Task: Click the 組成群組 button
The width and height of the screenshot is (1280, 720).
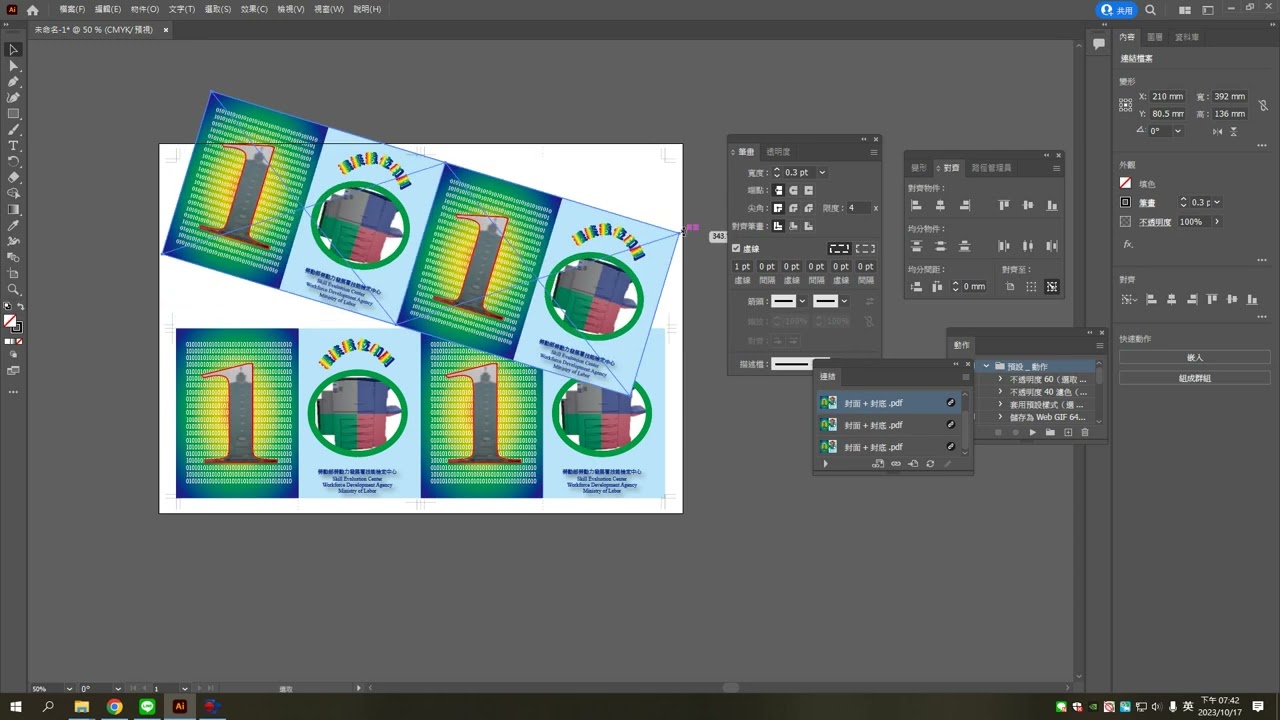Action: (1195, 378)
